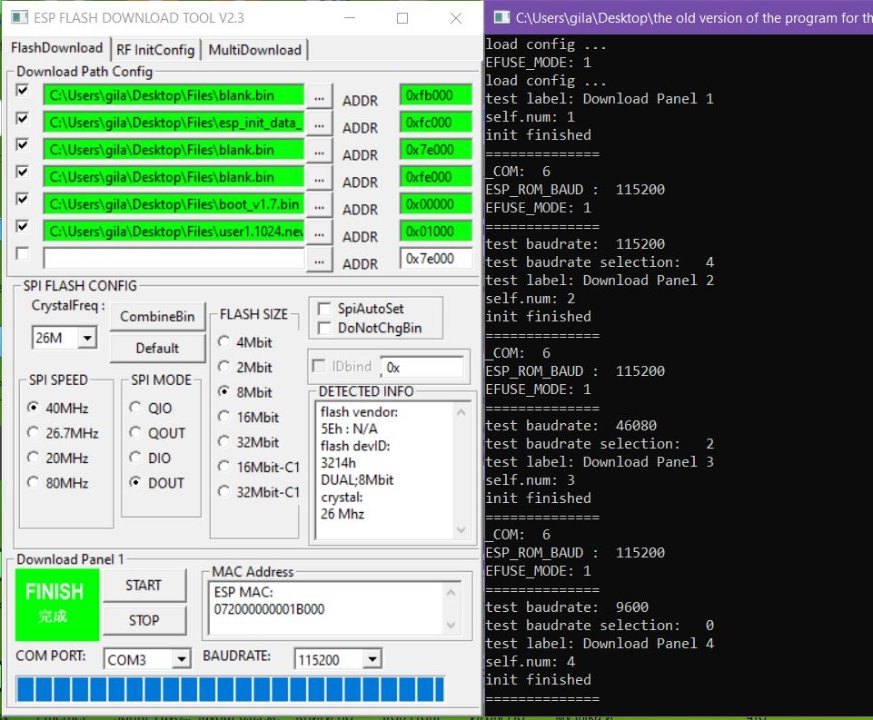Enable the SpiAutoSet checkbox
The height and width of the screenshot is (720, 873).
point(324,308)
